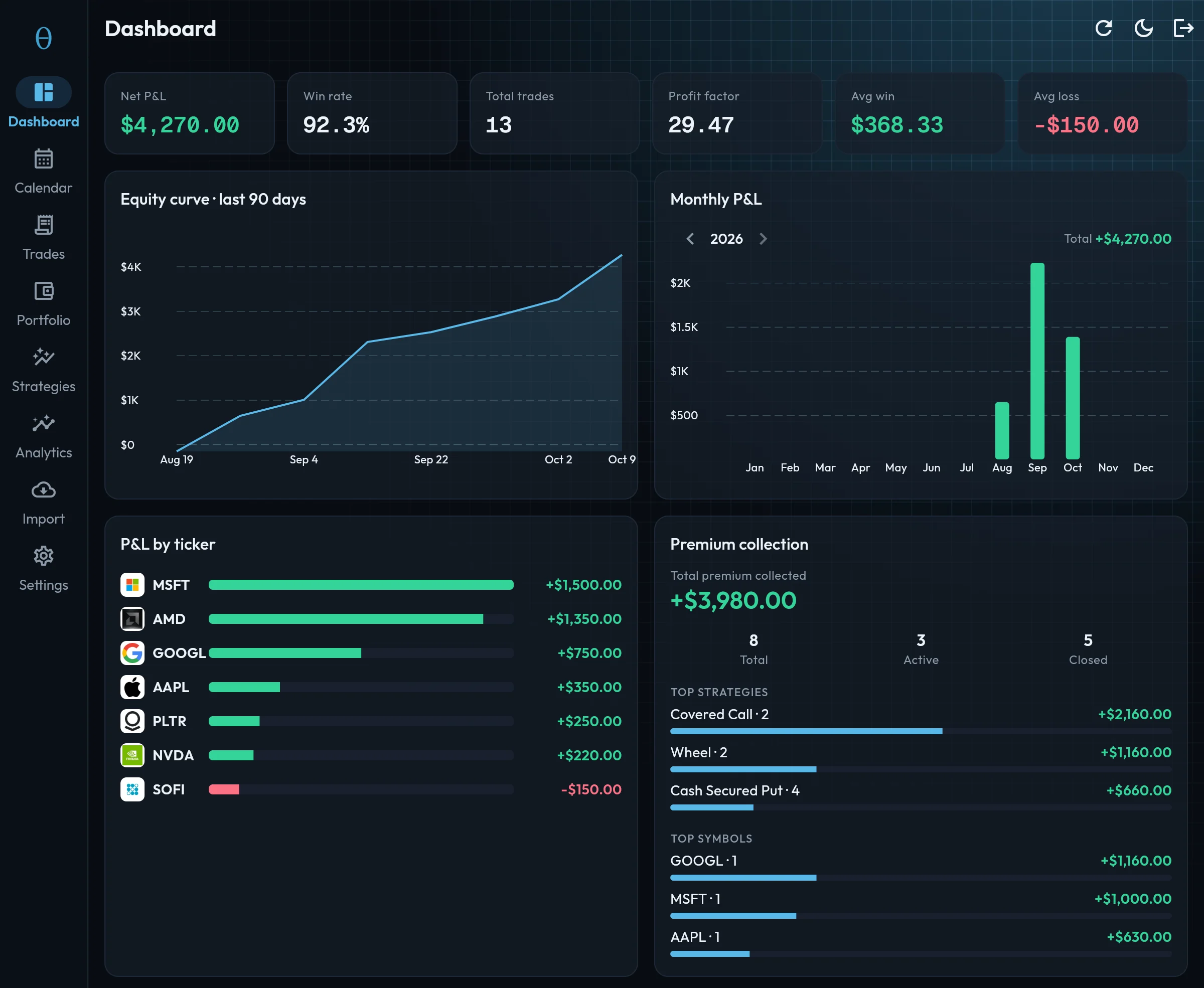
Task: Toggle dark mode with the moon icon
Action: (x=1143, y=28)
